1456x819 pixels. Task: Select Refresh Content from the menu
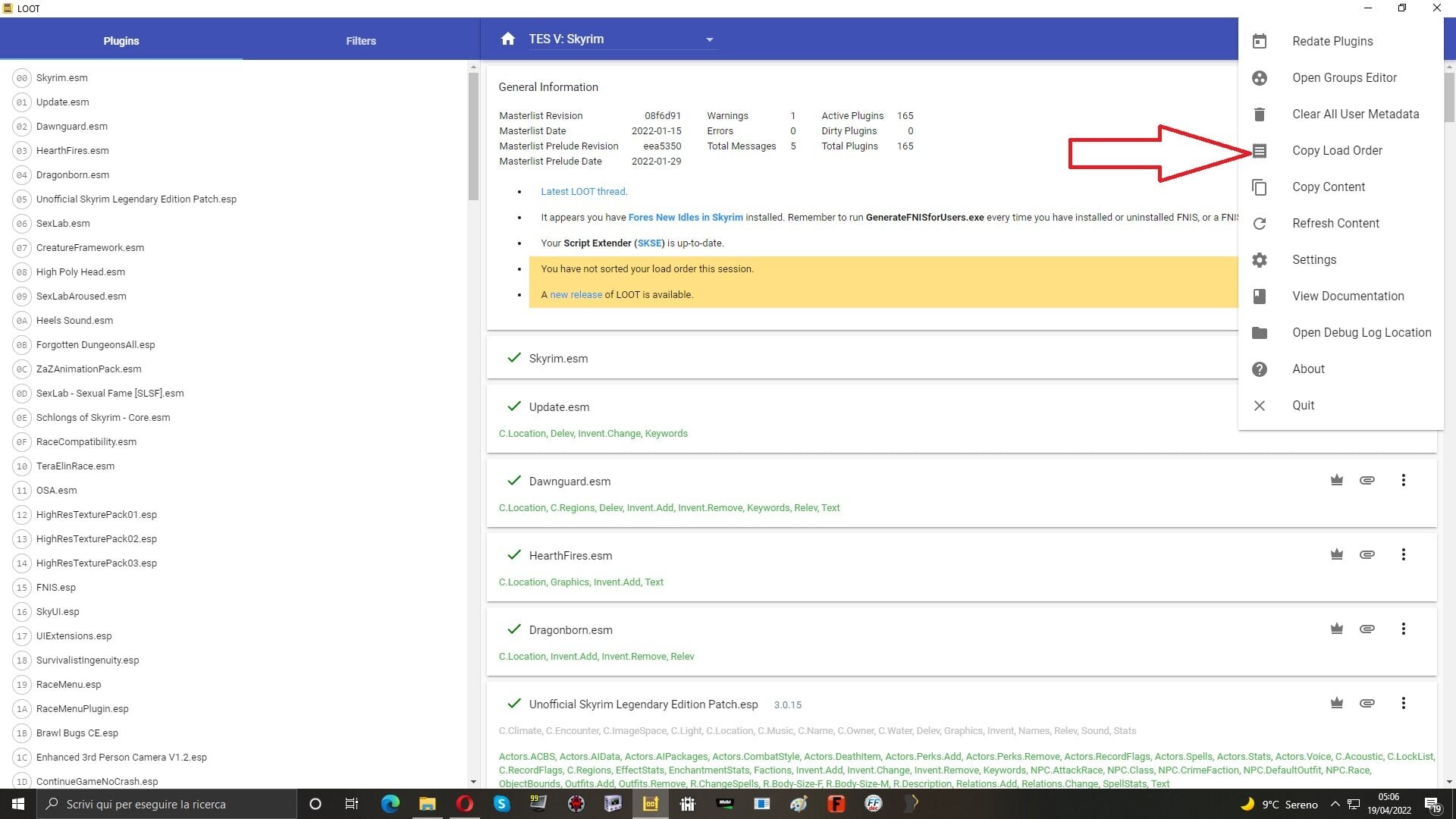[x=1340, y=223]
